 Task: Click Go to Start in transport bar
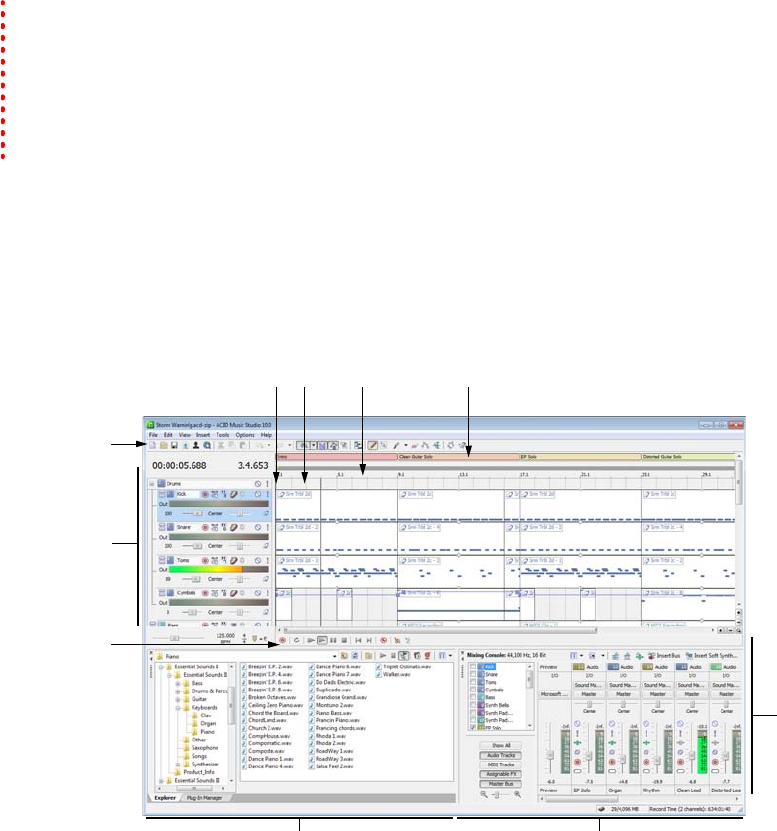[358, 640]
